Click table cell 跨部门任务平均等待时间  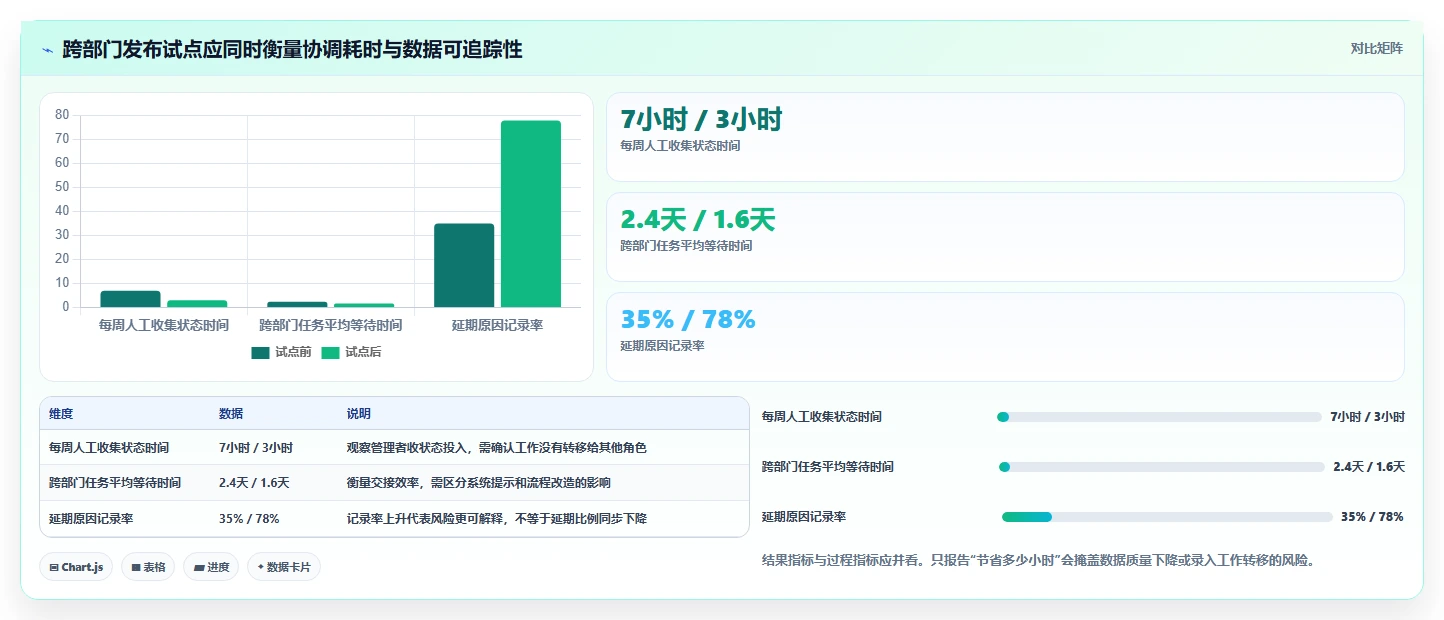(115, 483)
